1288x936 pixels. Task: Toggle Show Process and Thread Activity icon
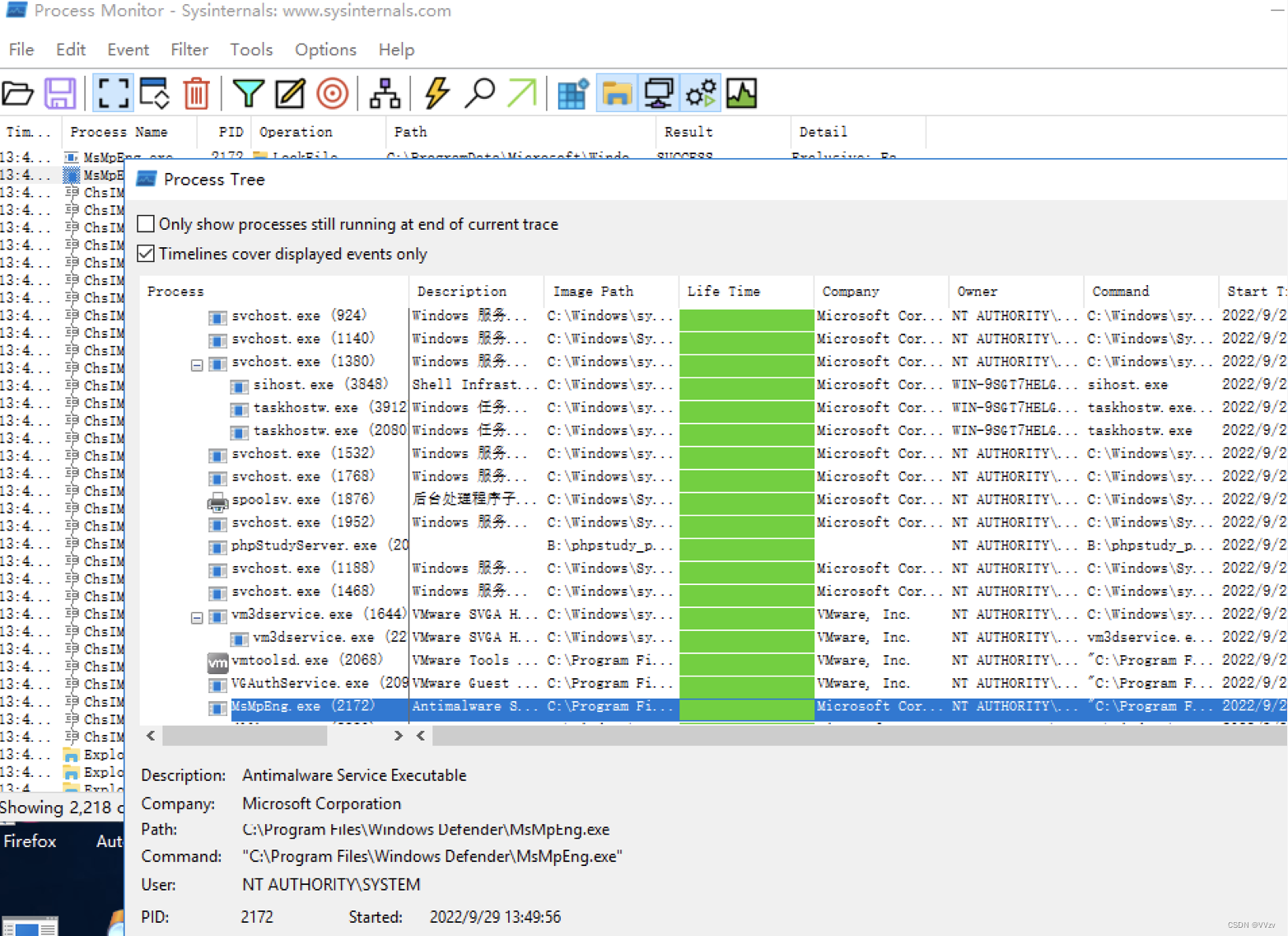[701, 93]
